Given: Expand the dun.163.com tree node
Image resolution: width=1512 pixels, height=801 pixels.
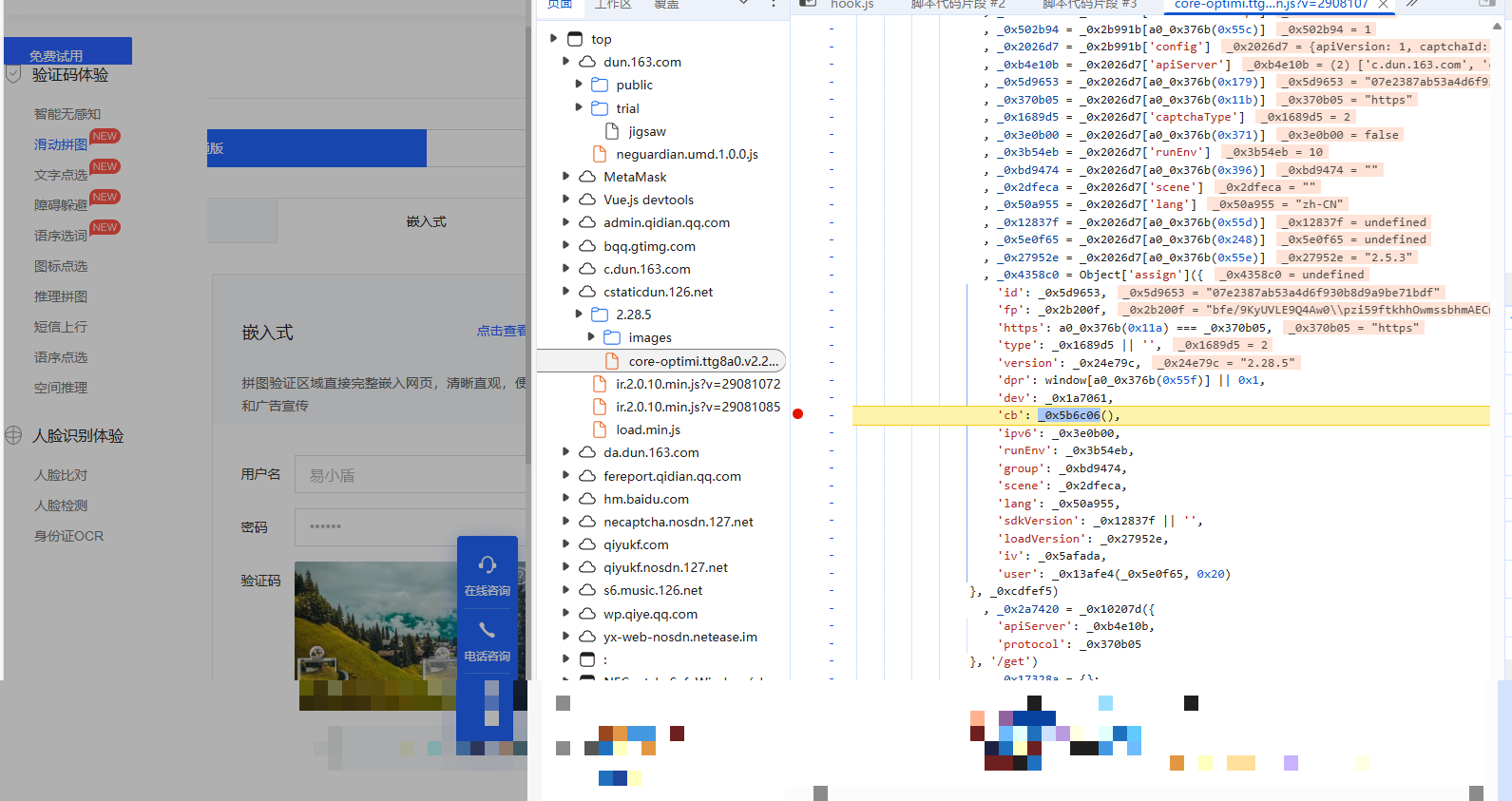Looking at the screenshot, I should click(x=566, y=62).
